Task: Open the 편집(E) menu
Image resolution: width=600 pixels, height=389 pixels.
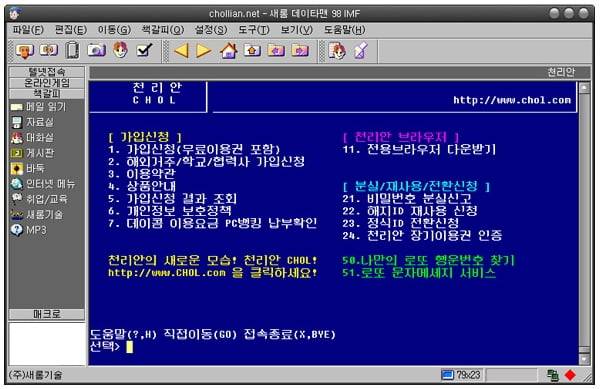Action: coord(71,29)
